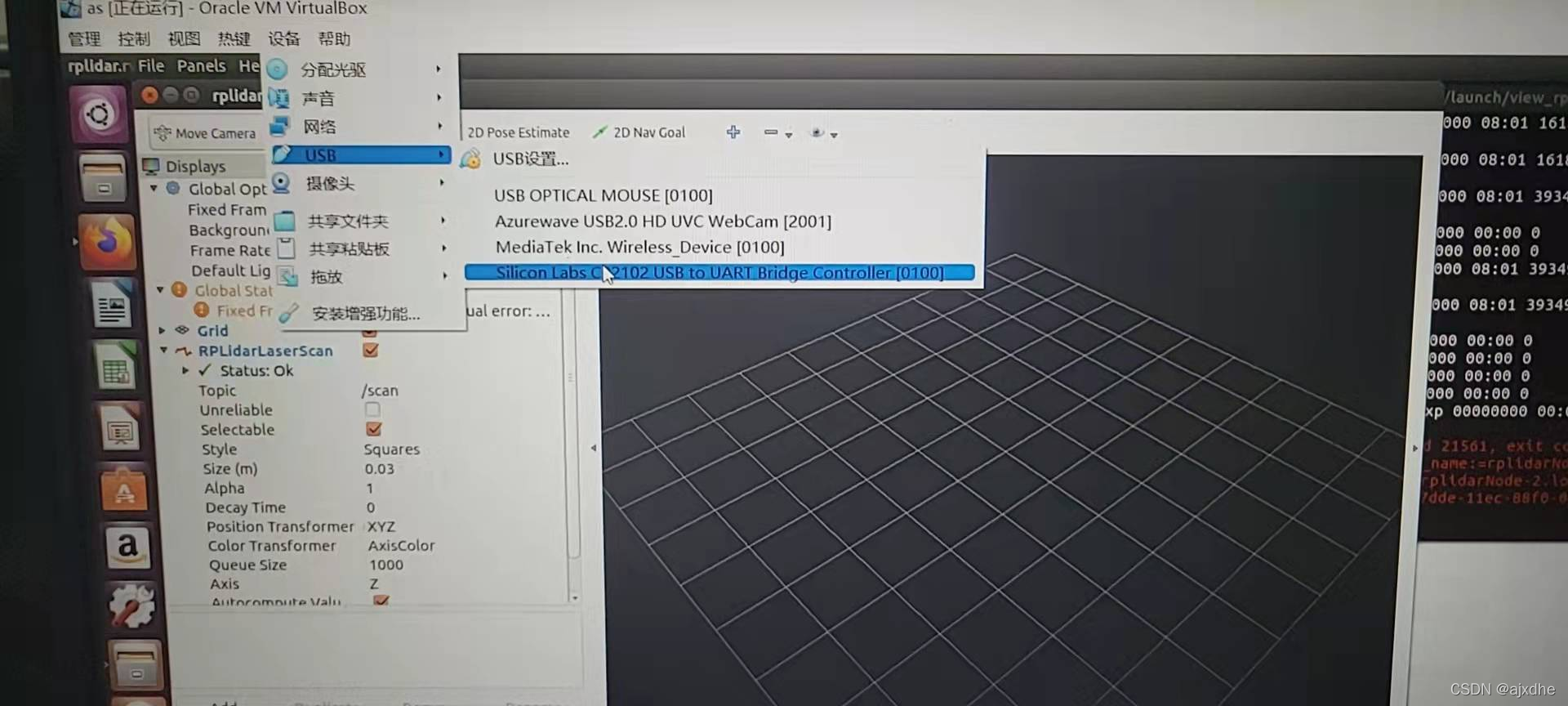Screen dimensions: 1568x706
Task: Click the USB settings gear-plug icon
Action: pyautogui.click(x=470, y=159)
